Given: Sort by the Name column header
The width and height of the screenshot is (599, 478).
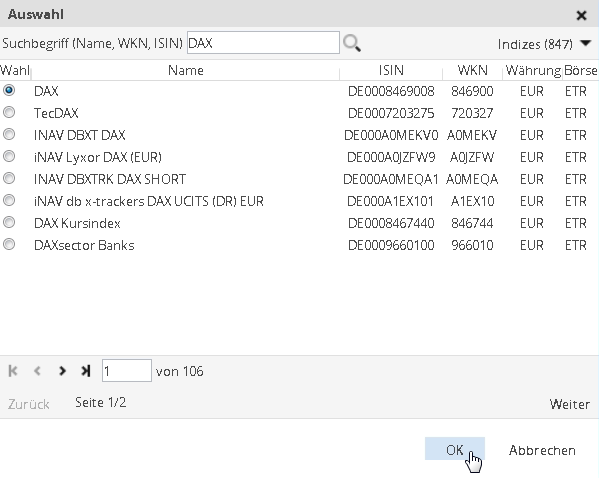Looking at the screenshot, I should tap(186, 70).
